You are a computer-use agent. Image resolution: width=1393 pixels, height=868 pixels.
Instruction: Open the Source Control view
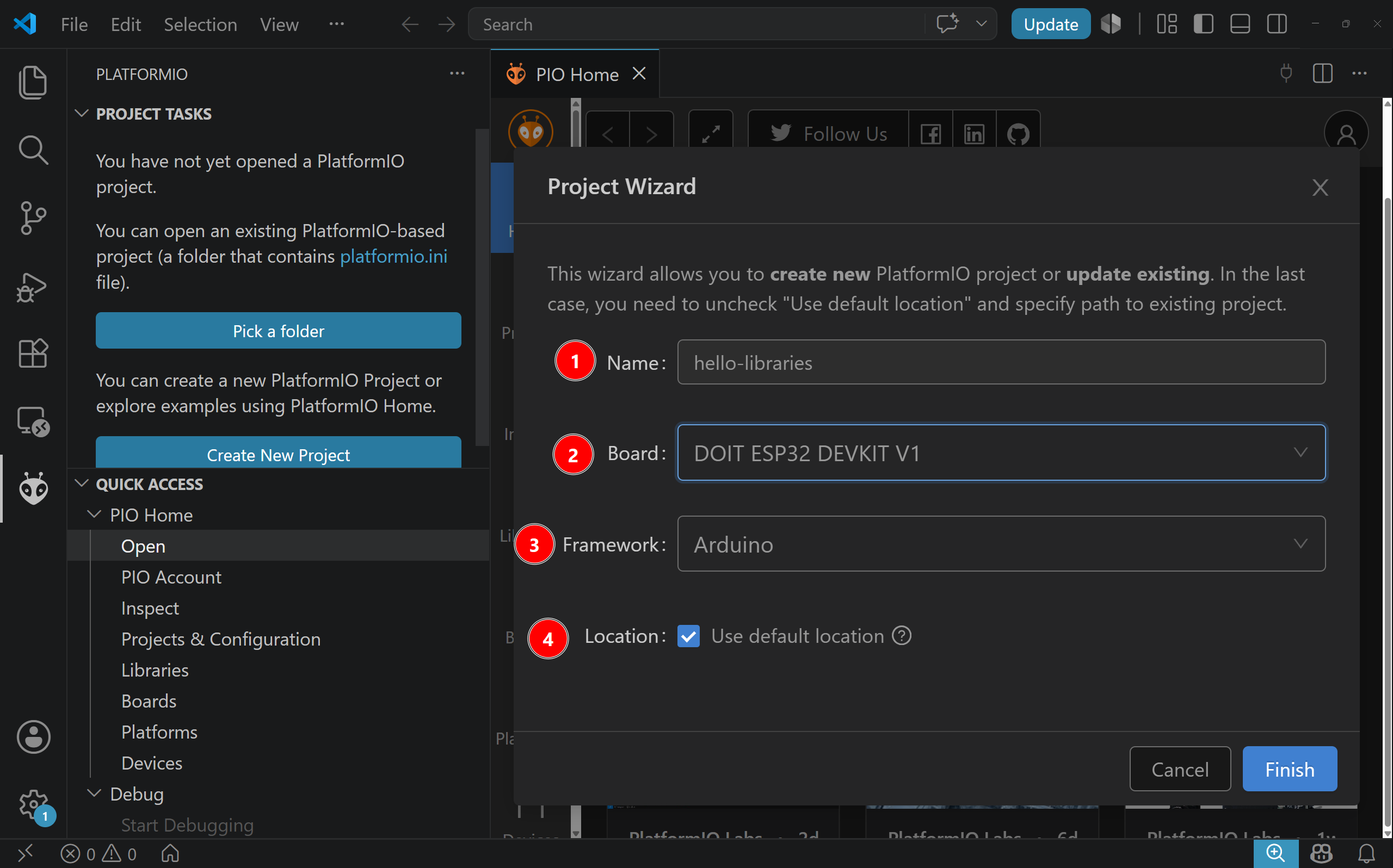33,218
